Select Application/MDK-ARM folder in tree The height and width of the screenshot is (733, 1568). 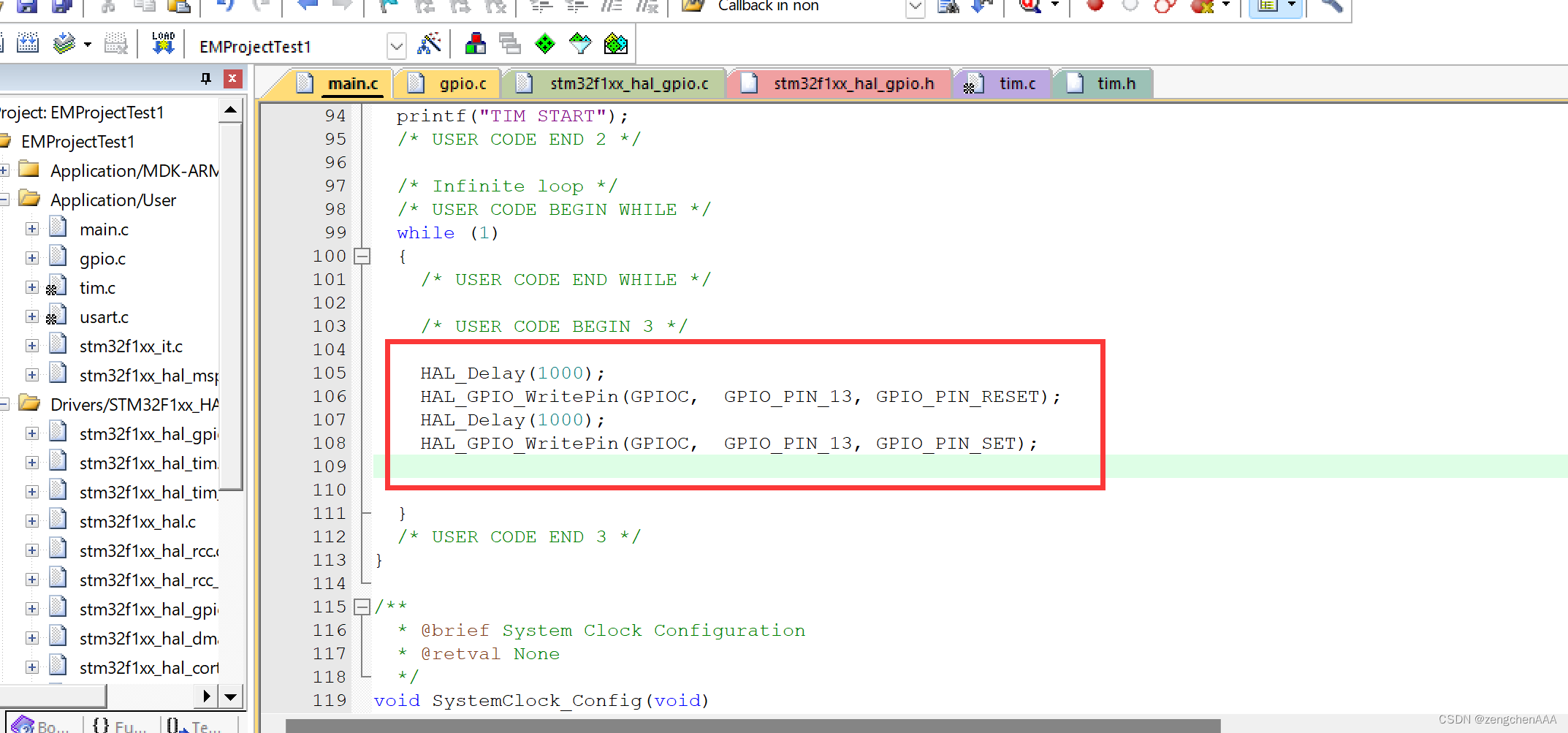click(x=134, y=171)
